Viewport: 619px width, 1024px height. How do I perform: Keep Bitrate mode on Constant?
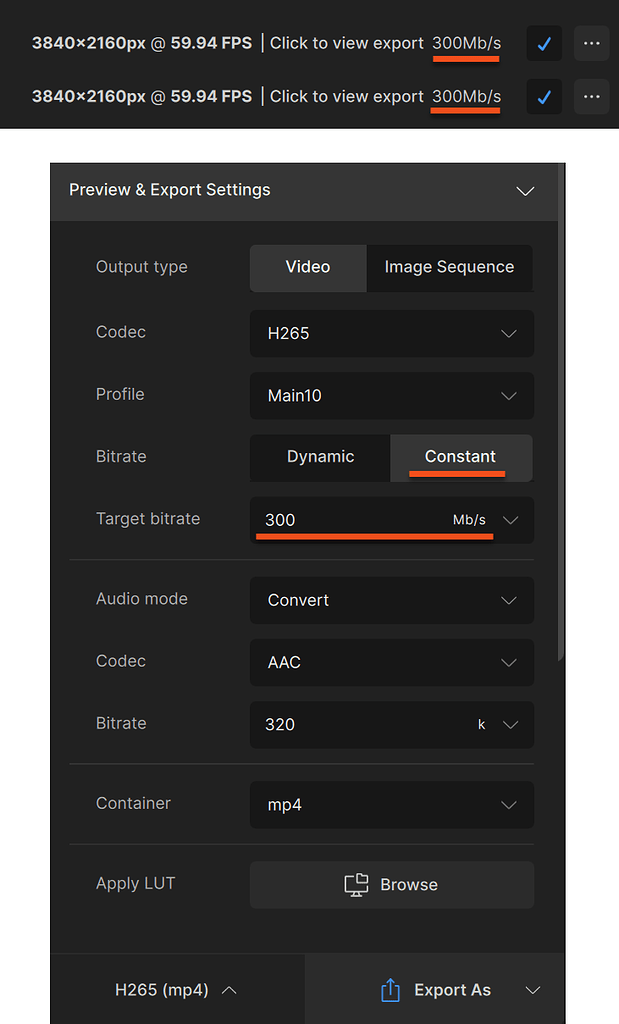tap(461, 457)
